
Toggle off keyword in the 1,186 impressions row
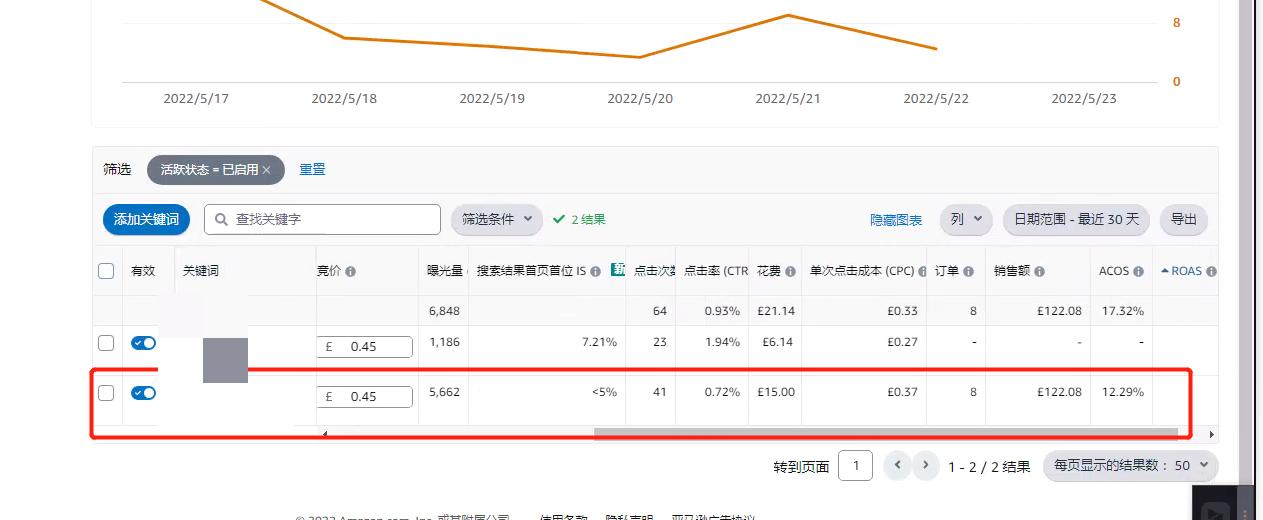point(143,343)
